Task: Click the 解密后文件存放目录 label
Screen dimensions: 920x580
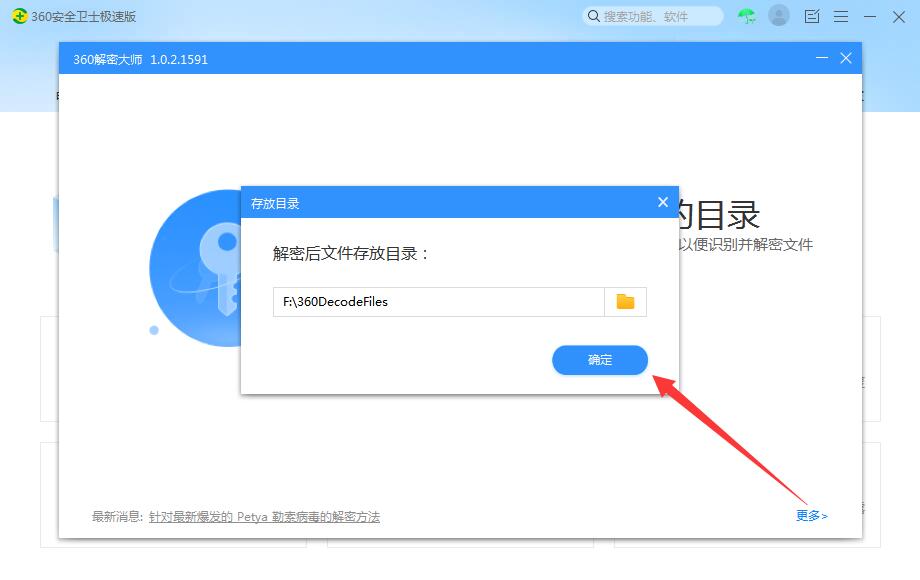Action: (350, 253)
